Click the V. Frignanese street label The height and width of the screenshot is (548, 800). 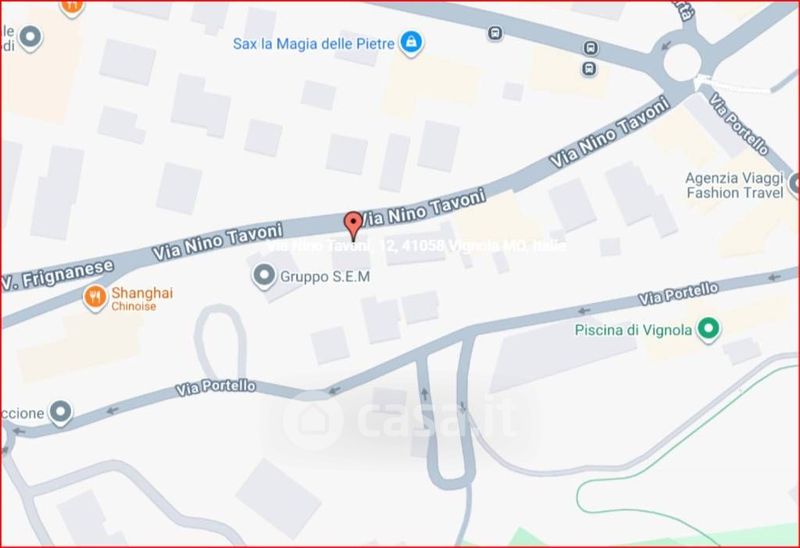click(57, 276)
